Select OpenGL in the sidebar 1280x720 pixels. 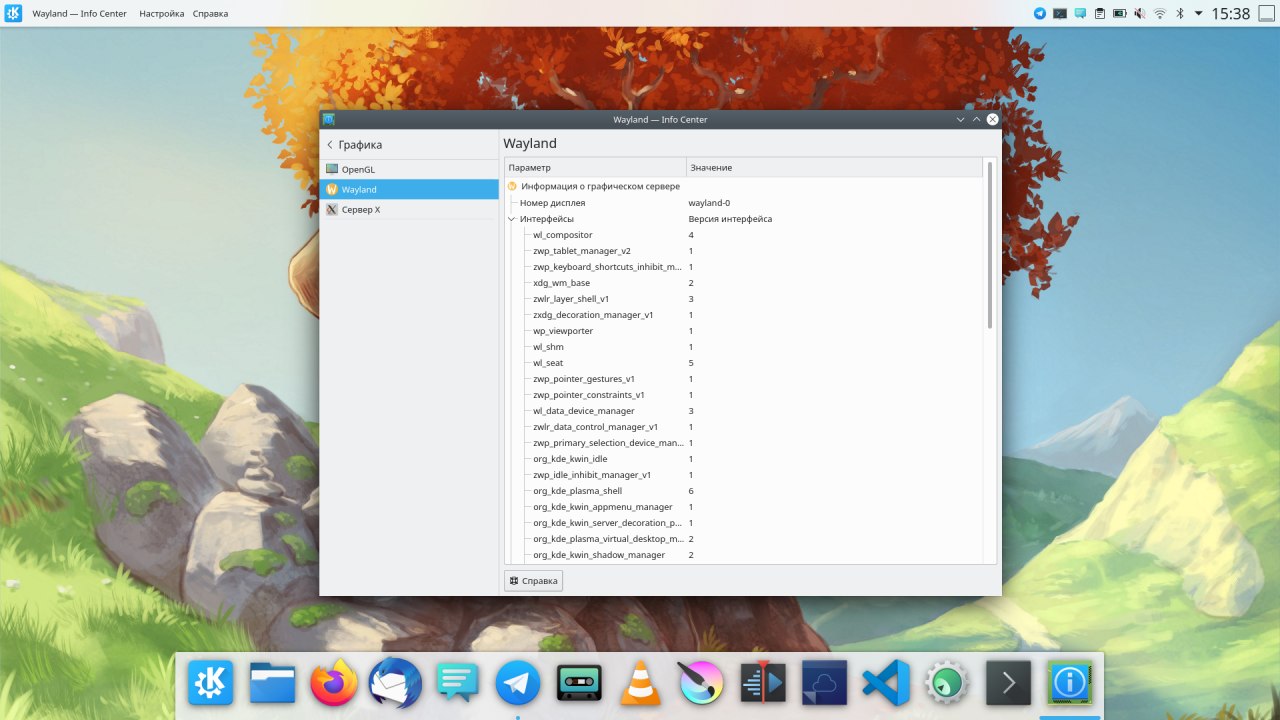tap(410, 169)
